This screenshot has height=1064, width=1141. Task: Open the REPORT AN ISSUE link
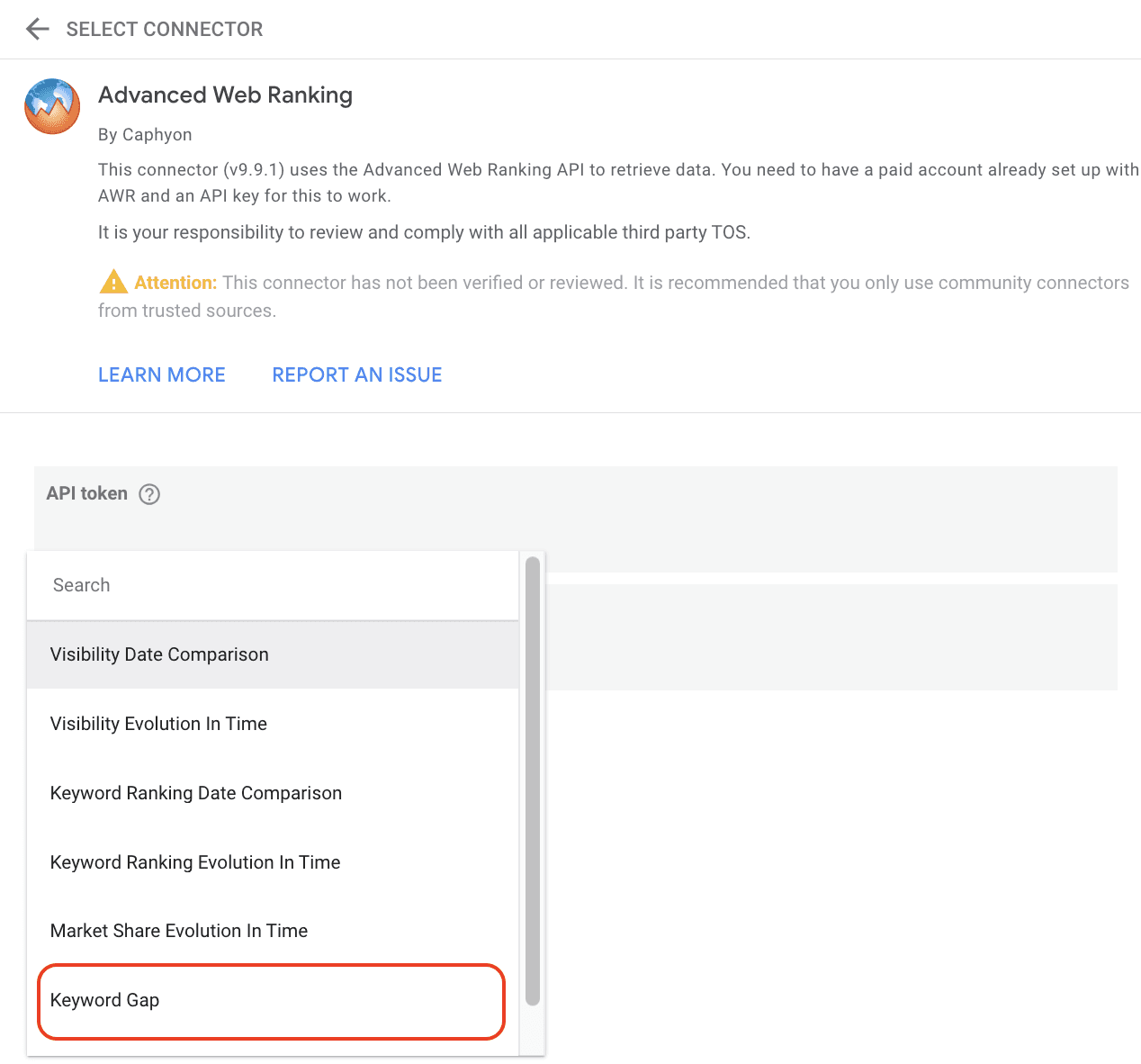pos(357,374)
